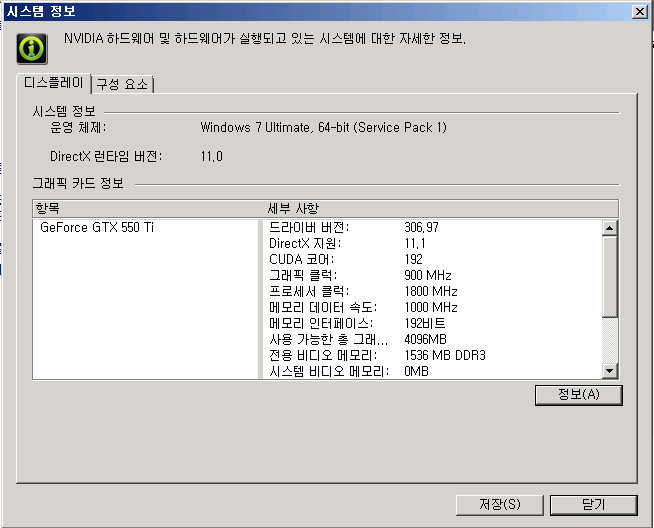Switch to the 디스플레이 tab

53,83
